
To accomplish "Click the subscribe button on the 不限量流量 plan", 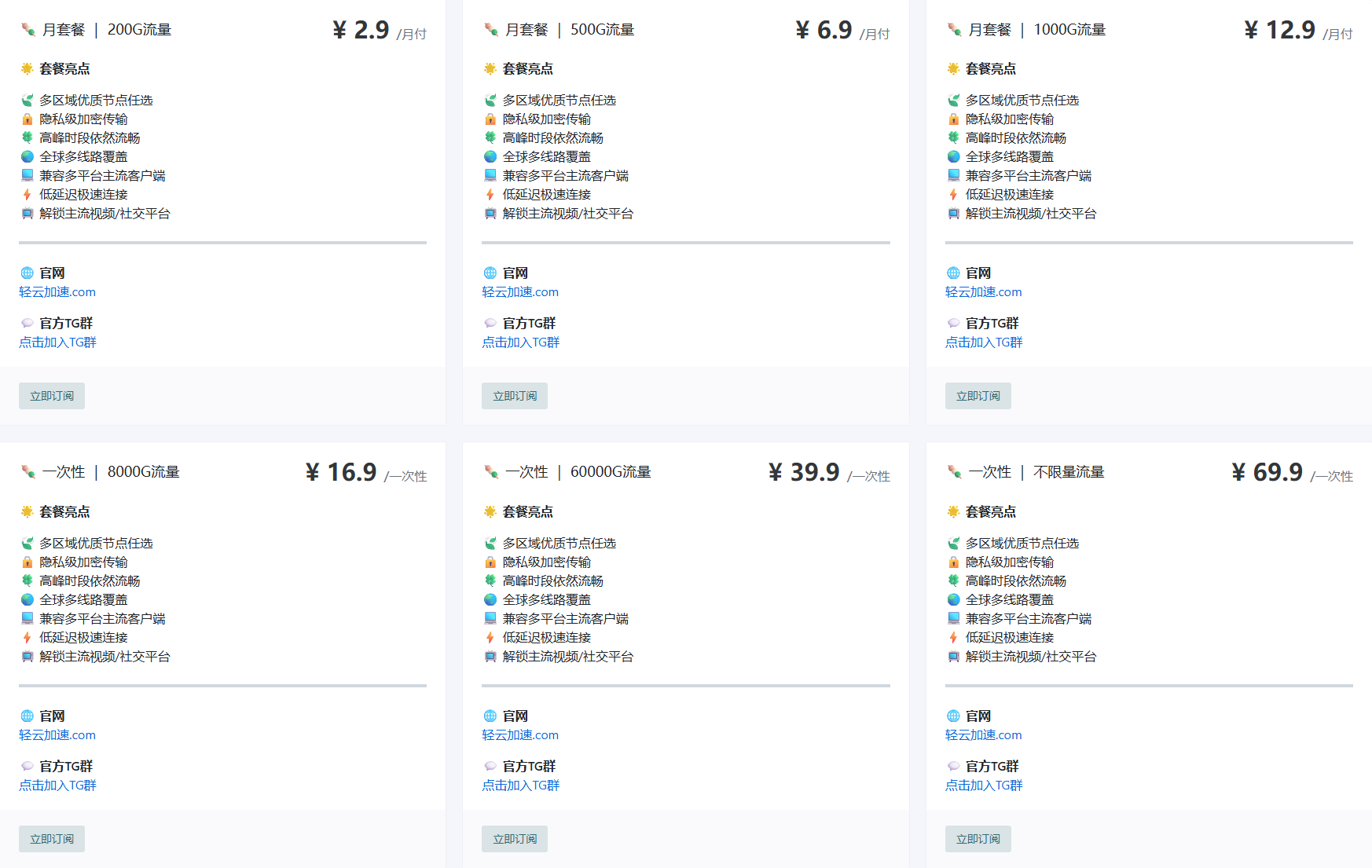I will pyautogui.click(x=978, y=839).
